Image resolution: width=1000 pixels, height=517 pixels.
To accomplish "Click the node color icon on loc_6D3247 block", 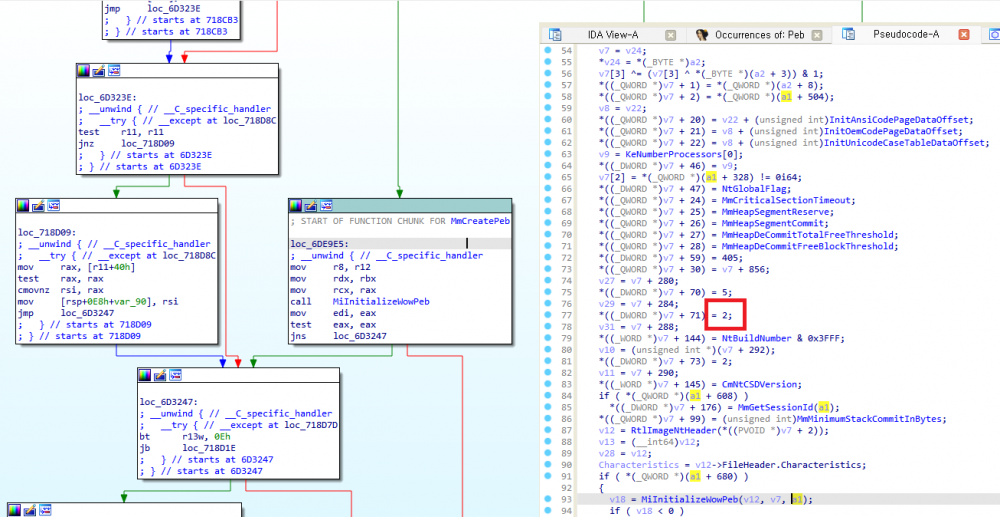I will tap(145, 375).
